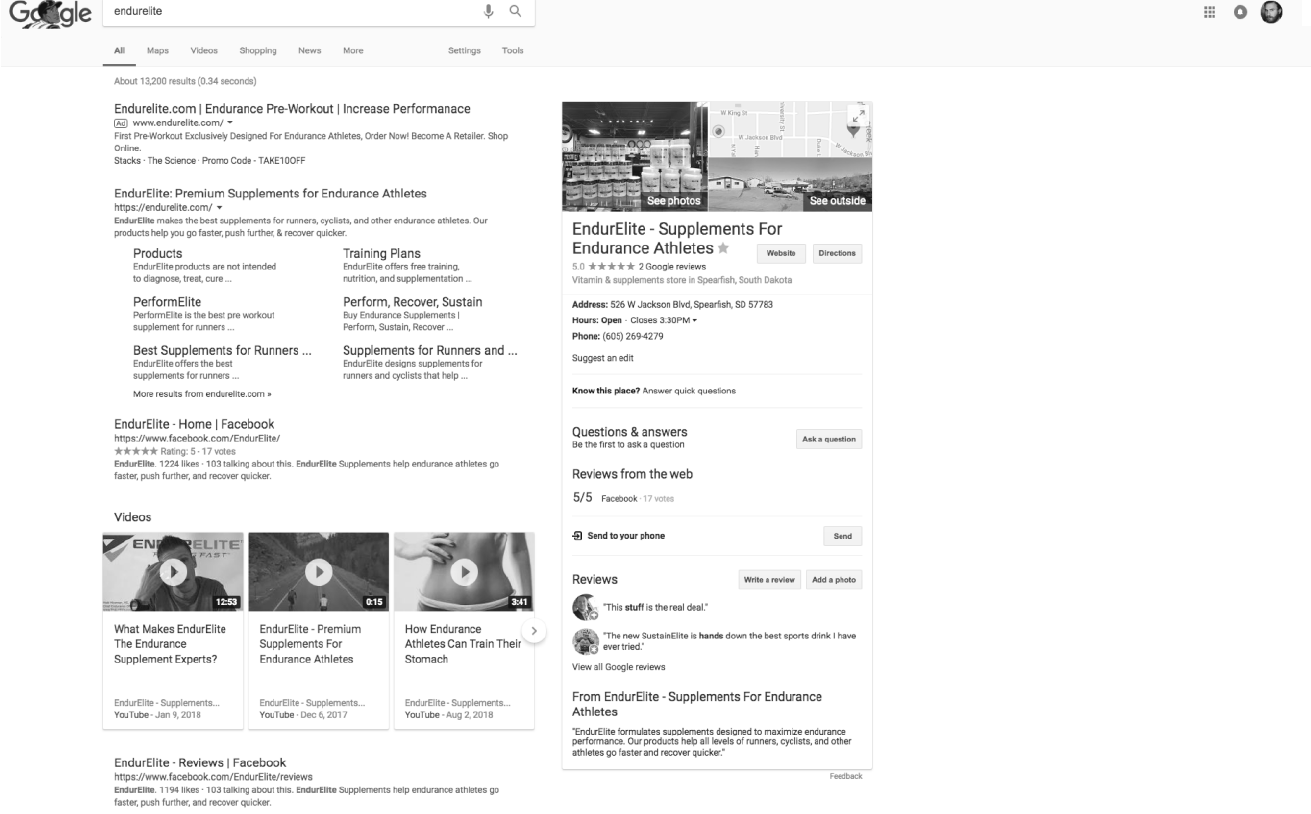Select the All results tab
The image size is (1311, 814).
click(120, 50)
